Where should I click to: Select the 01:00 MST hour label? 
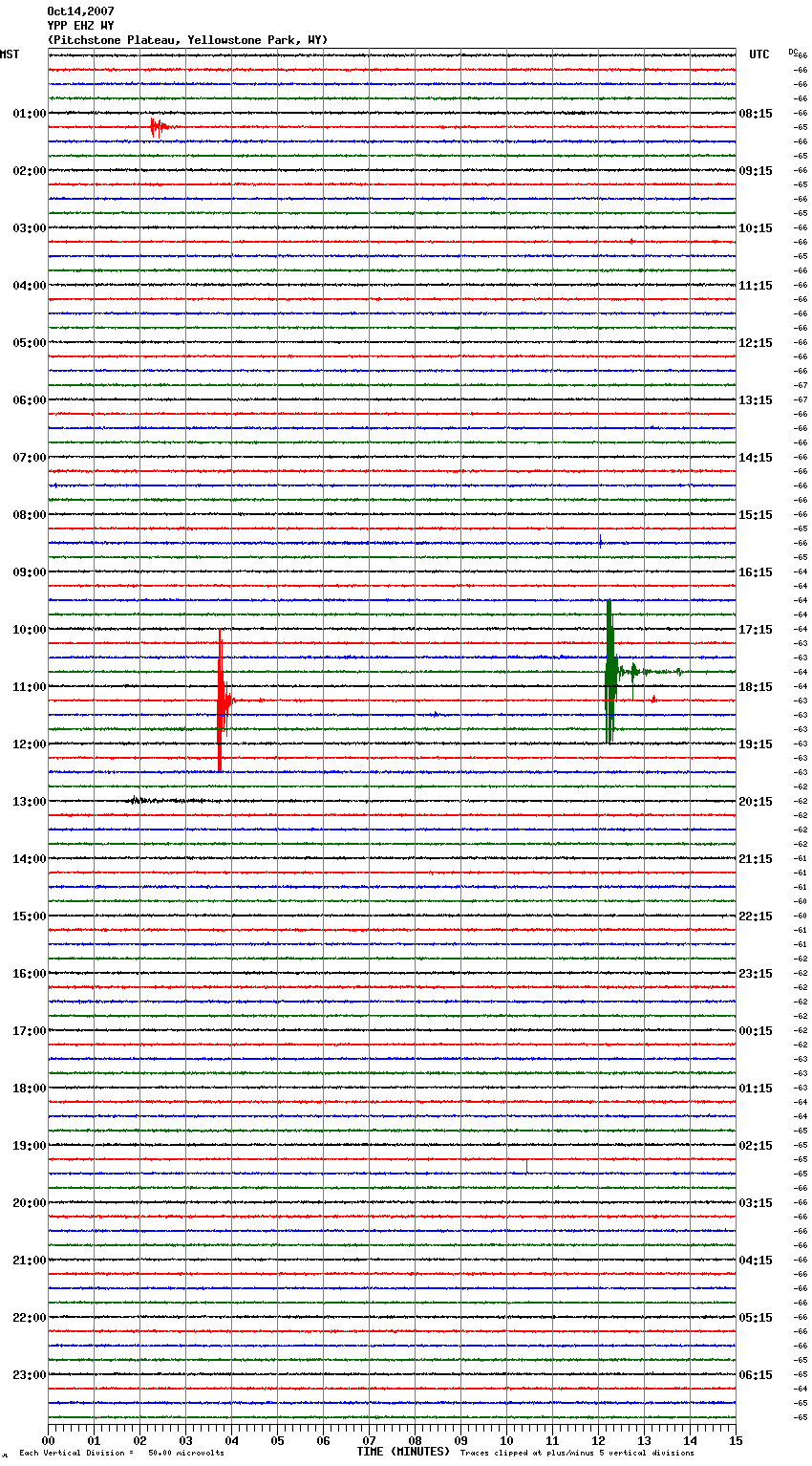29,114
